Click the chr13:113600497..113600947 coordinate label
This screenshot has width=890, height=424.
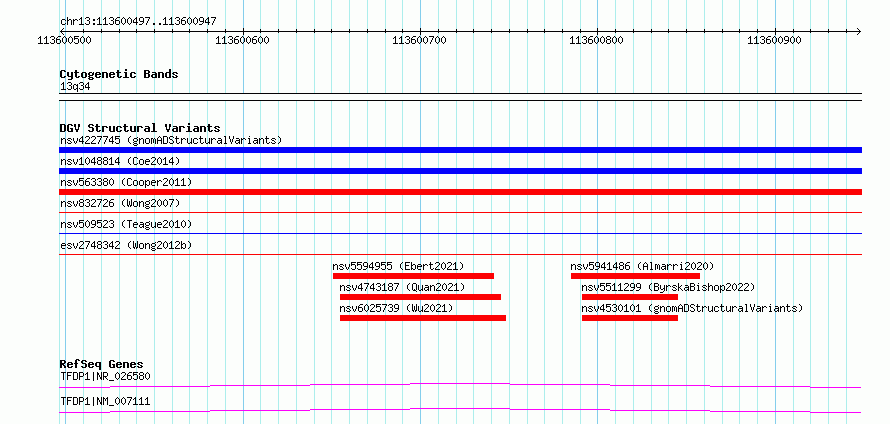(x=138, y=22)
